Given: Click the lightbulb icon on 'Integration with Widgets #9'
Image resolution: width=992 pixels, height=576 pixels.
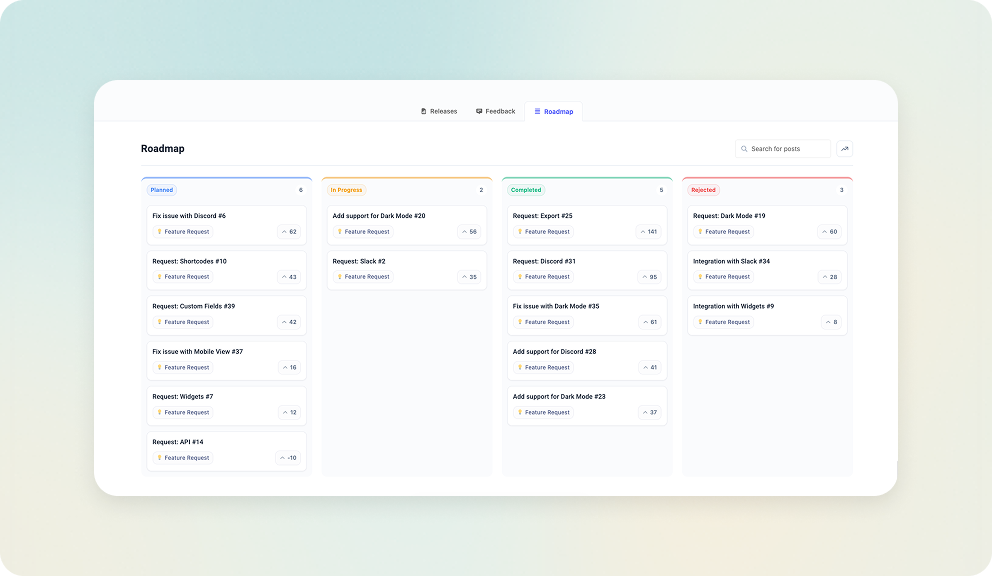Looking at the screenshot, I should point(700,322).
